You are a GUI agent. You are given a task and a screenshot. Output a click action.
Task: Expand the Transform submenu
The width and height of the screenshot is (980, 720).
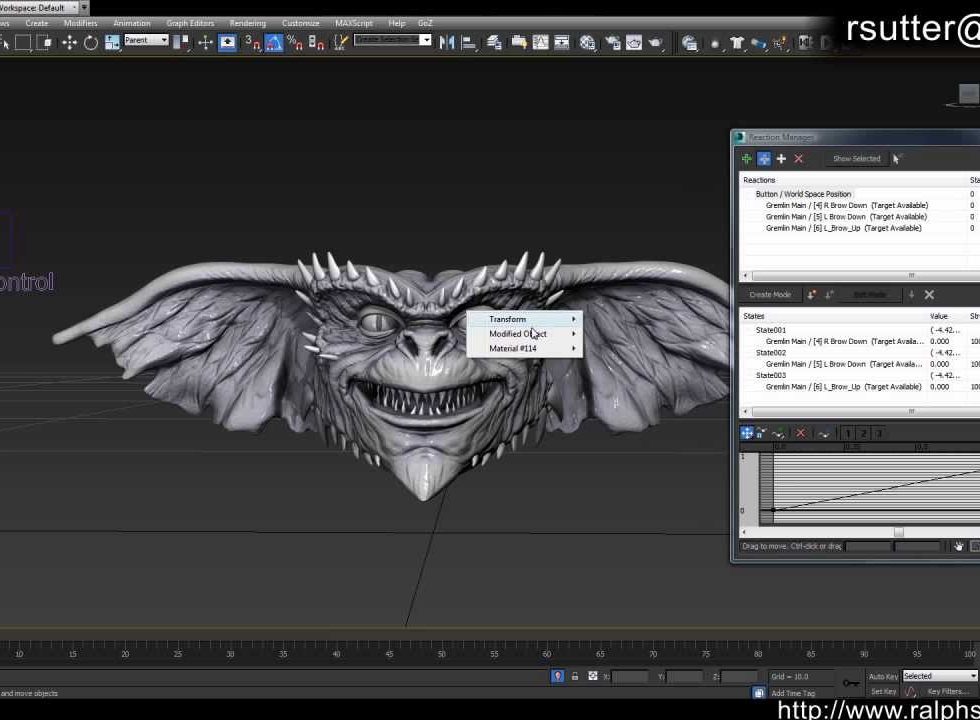pyautogui.click(x=525, y=319)
